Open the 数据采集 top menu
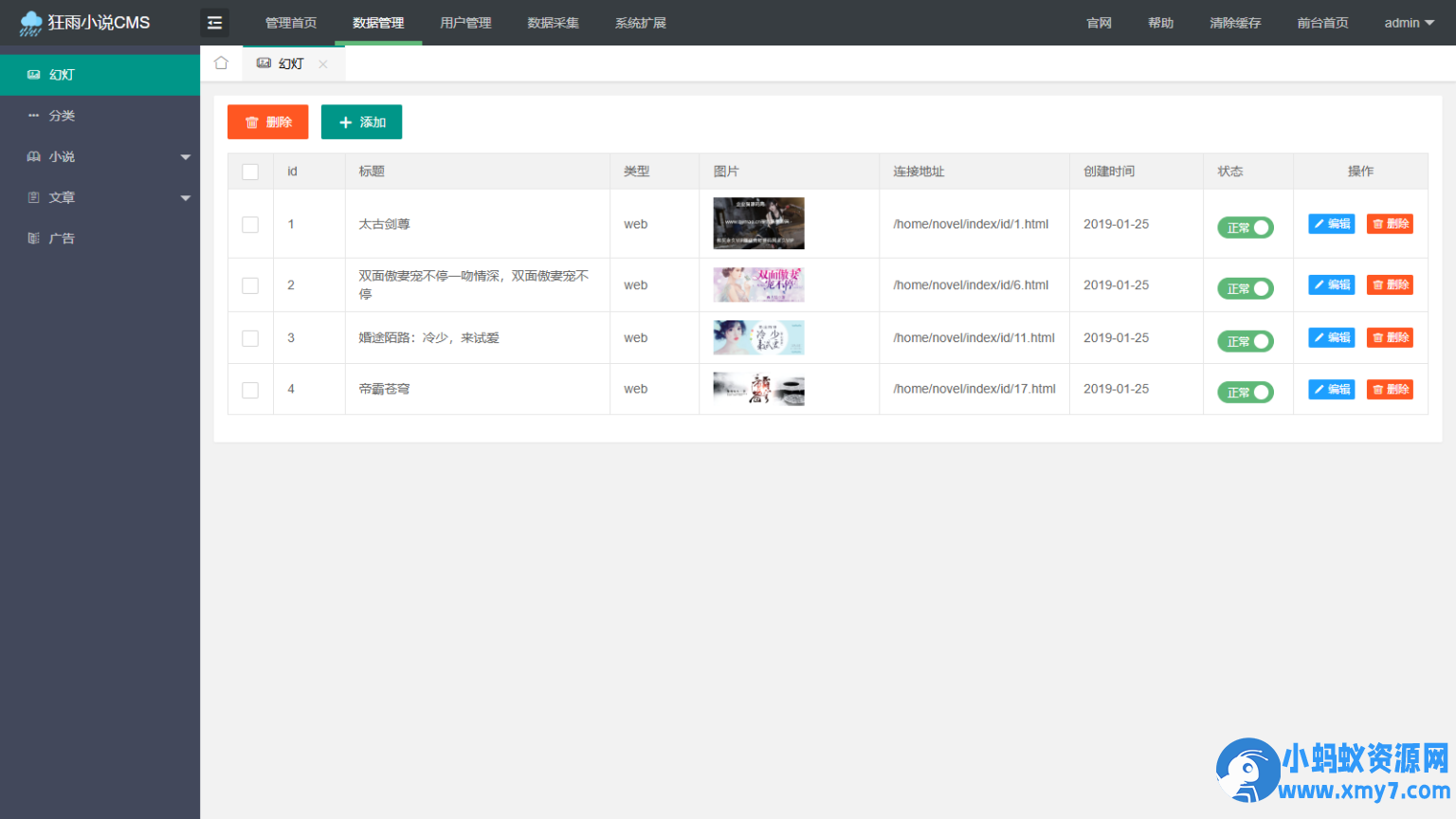Image resolution: width=1456 pixels, height=819 pixels. click(x=554, y=23)
